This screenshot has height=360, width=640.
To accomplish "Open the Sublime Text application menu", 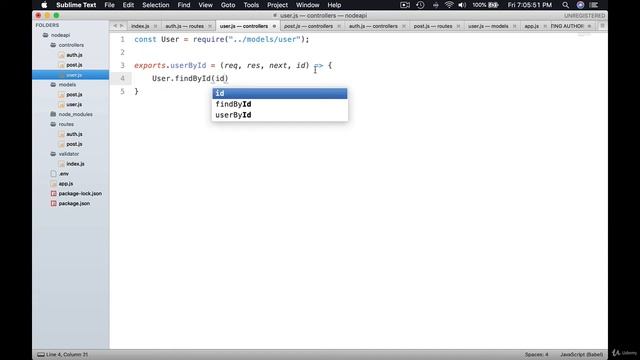I will point(76,5).
